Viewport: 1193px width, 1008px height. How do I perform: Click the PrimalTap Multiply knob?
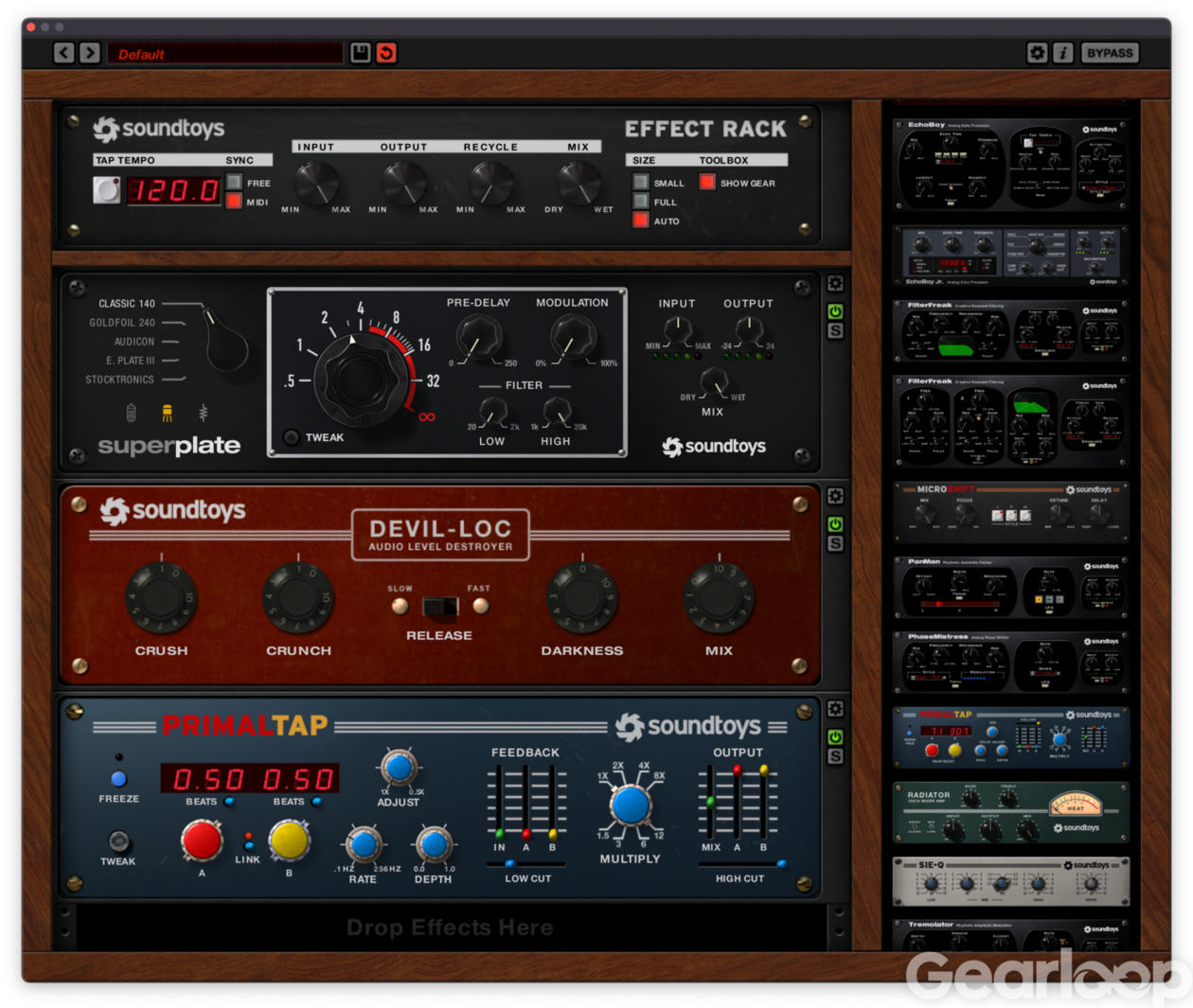tap(630, 805)
